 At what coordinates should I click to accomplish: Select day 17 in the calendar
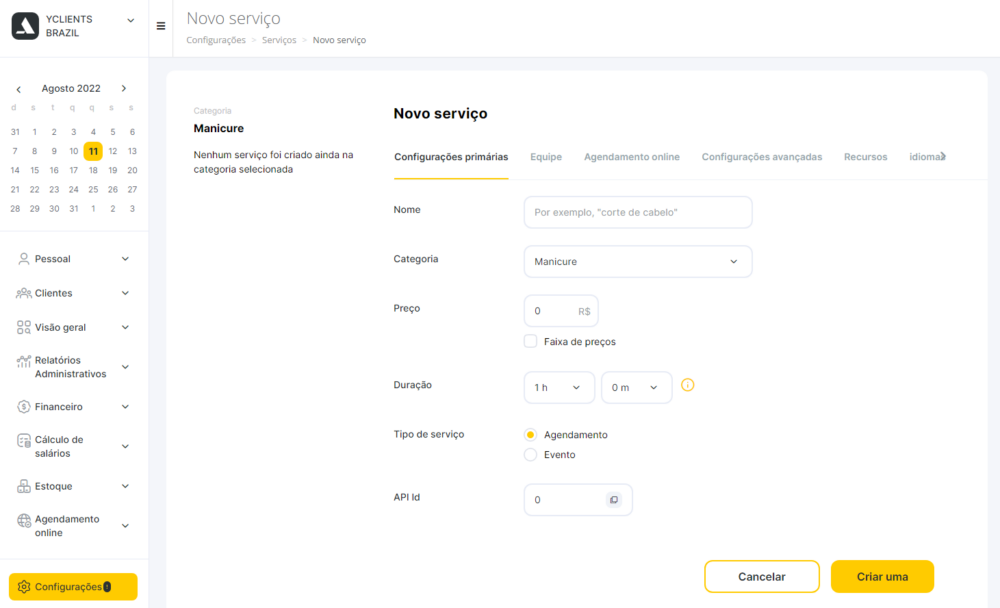(x=73, y=170)
